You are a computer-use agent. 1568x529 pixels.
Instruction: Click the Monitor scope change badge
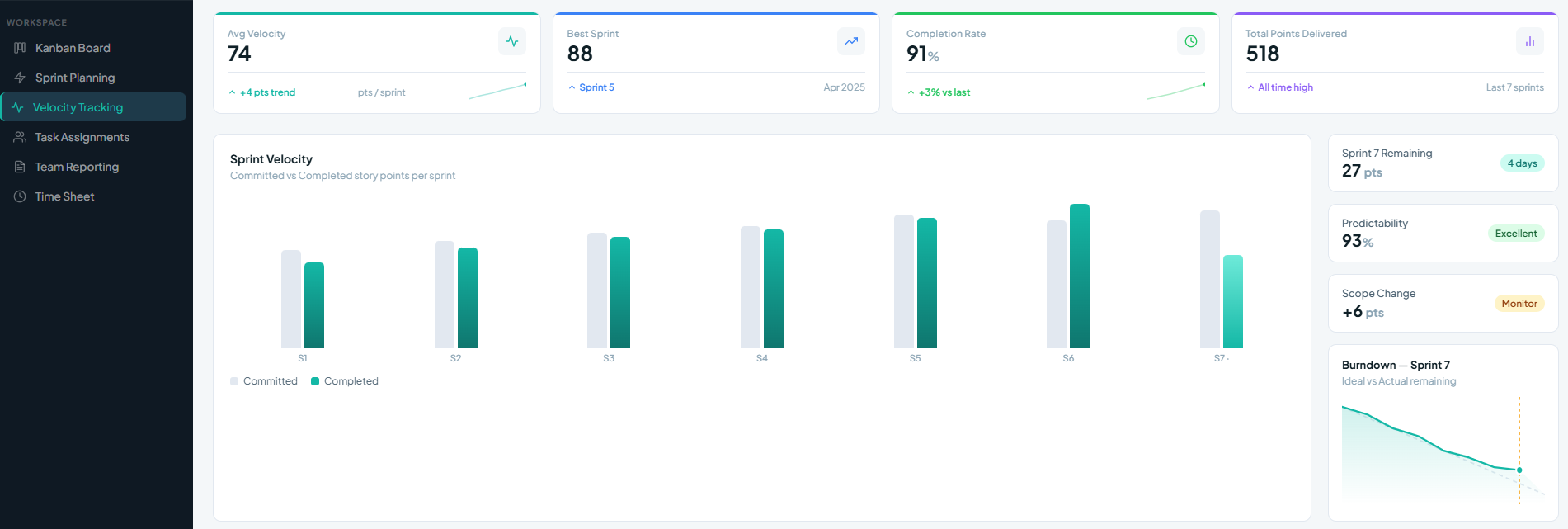click(x=1519, y=304)
